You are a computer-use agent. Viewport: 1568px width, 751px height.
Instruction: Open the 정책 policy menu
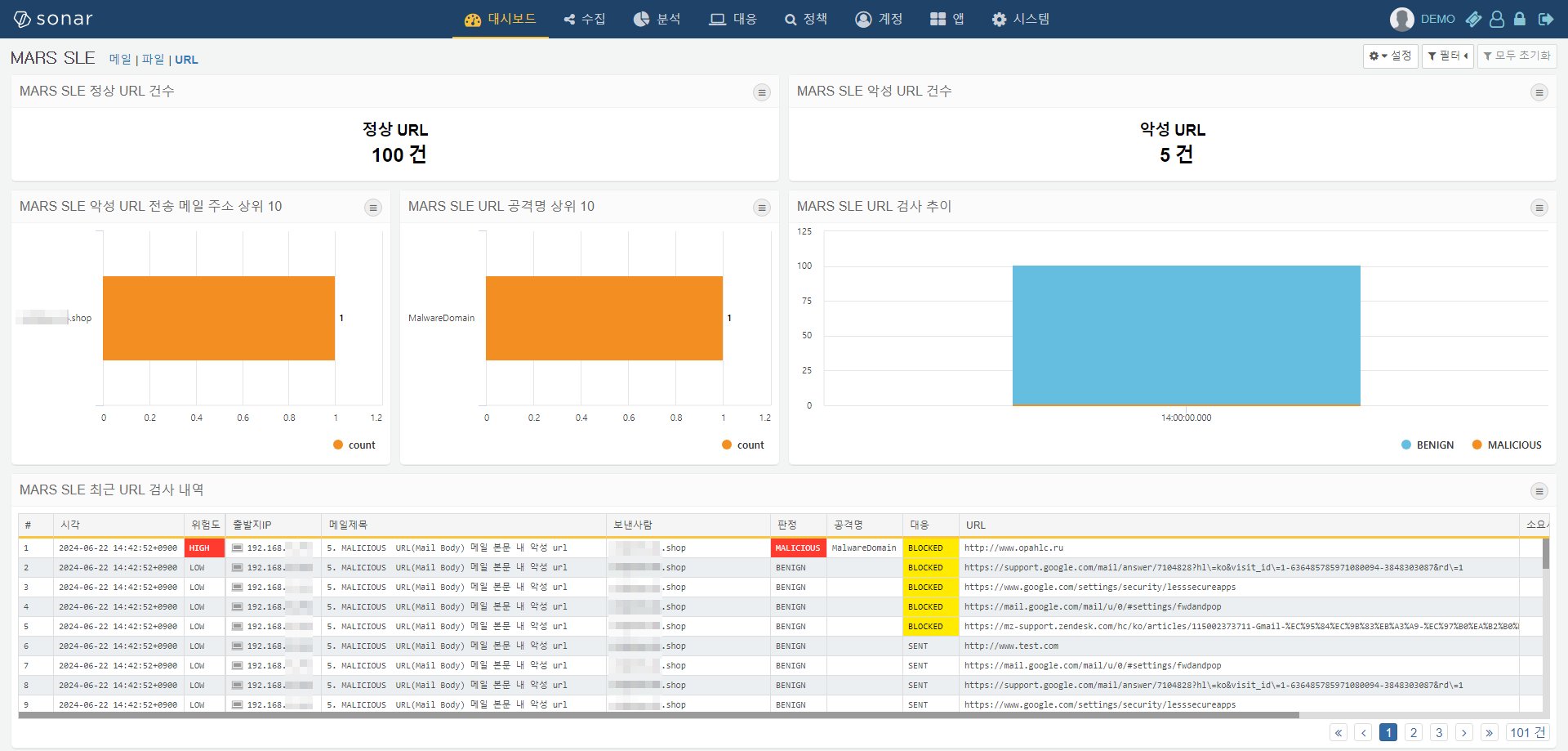tap(806, 19)
